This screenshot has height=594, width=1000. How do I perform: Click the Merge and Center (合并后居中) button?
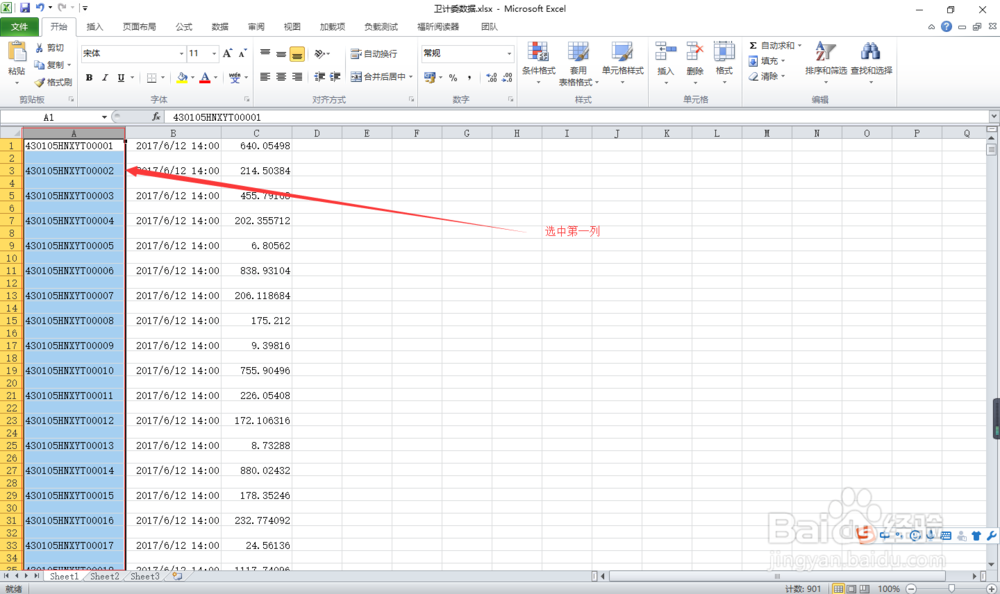[x=378, y=77]
